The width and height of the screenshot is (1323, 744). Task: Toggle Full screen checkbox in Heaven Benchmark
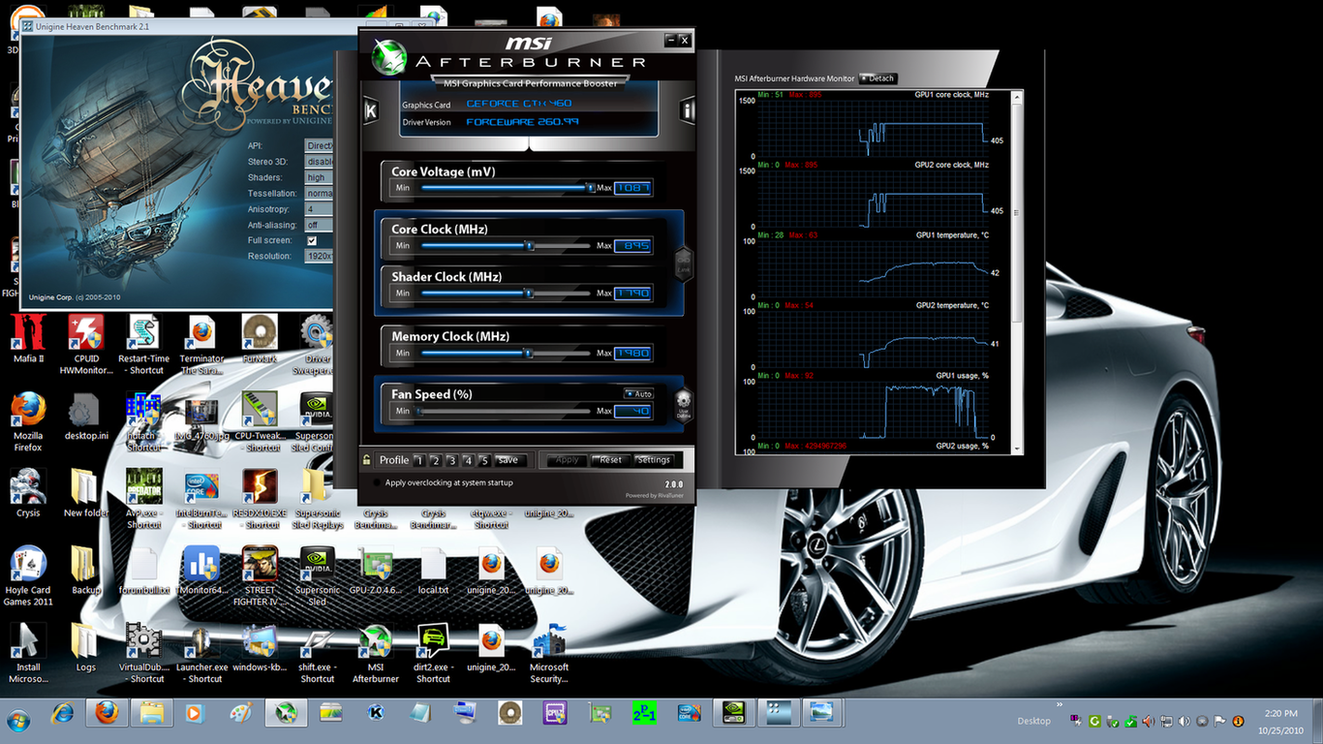pos(311,241)
